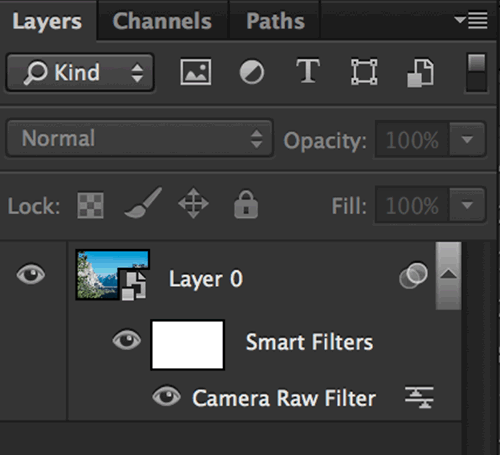
Task: Lock transparent pixels checkerboard icon
Action: point(90,205)
